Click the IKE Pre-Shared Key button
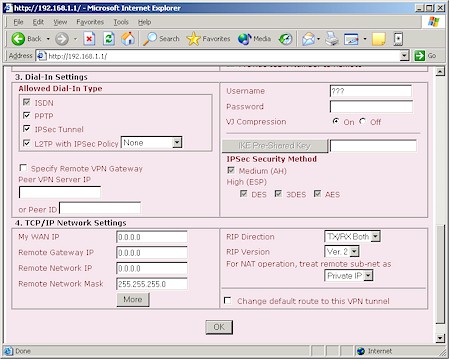Screen dimensions: 450x360 [x=275, y=146]
